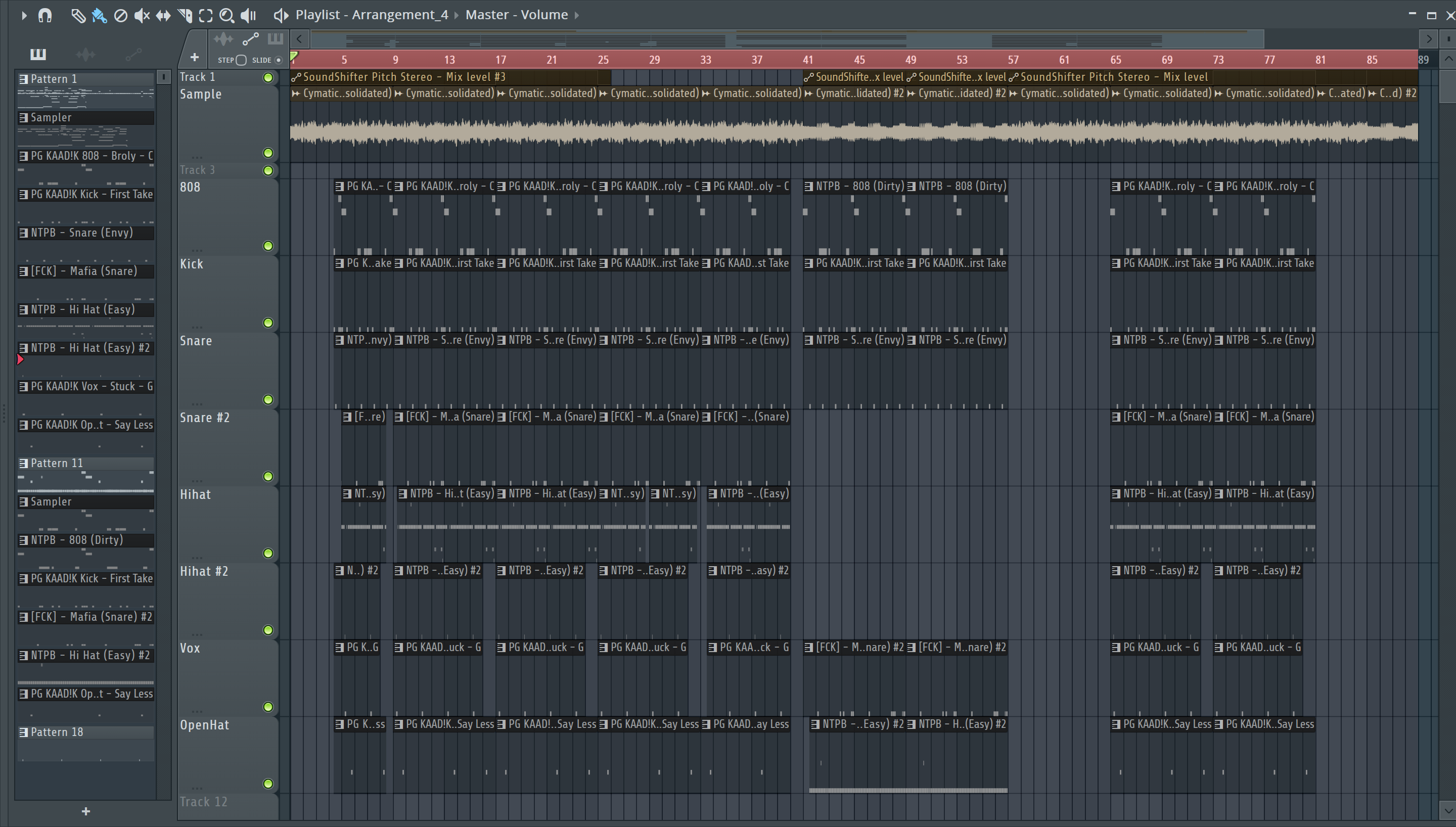Mute the Kick track green light

coord(268,323)
